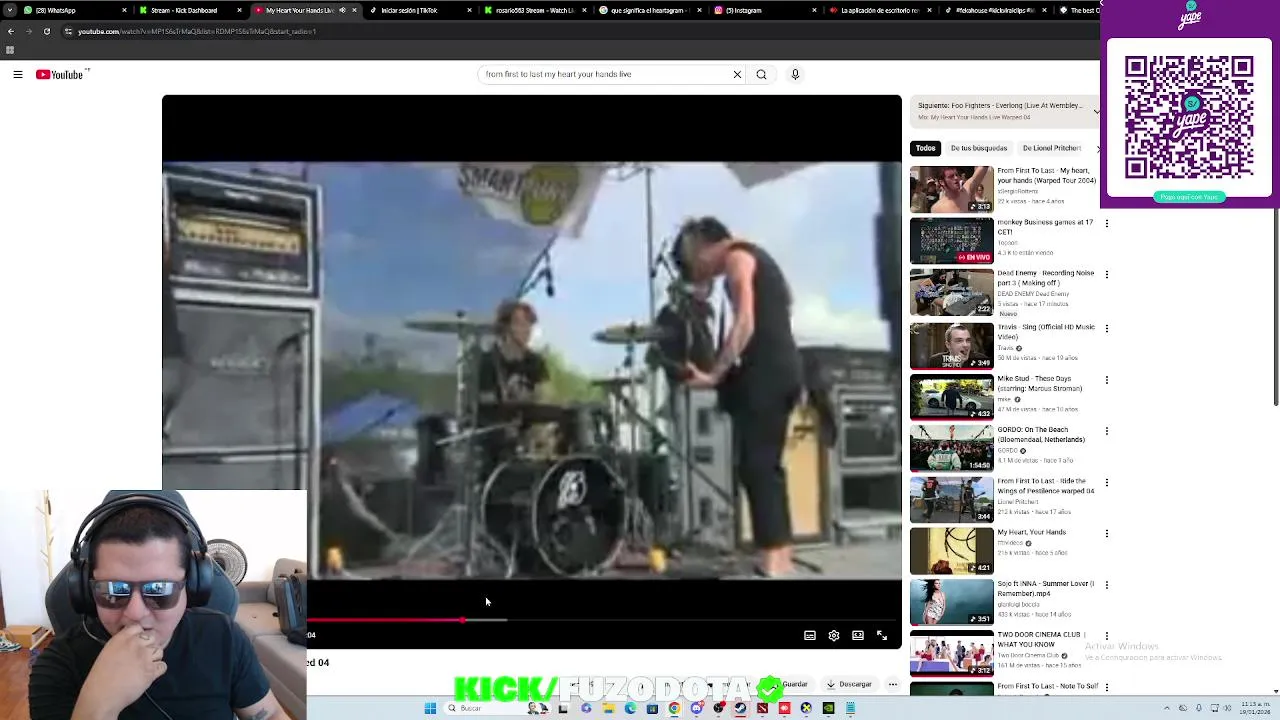Image resolution: width=1280 pixels, height=720 pixels.
Task: Open Mike Stud - These Days title
Action: [x=1040, y=384]
